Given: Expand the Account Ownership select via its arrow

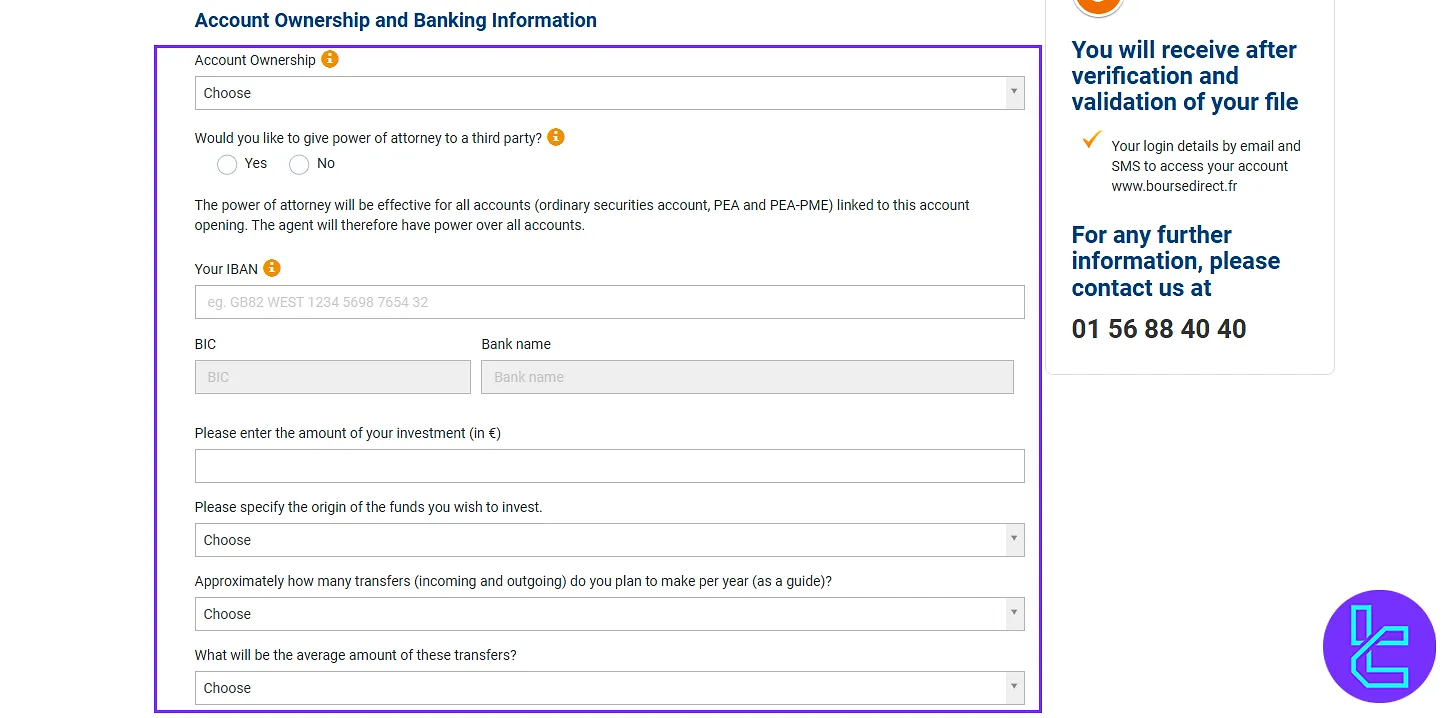Looking at the screenshot, I should tap(1015, 93).
